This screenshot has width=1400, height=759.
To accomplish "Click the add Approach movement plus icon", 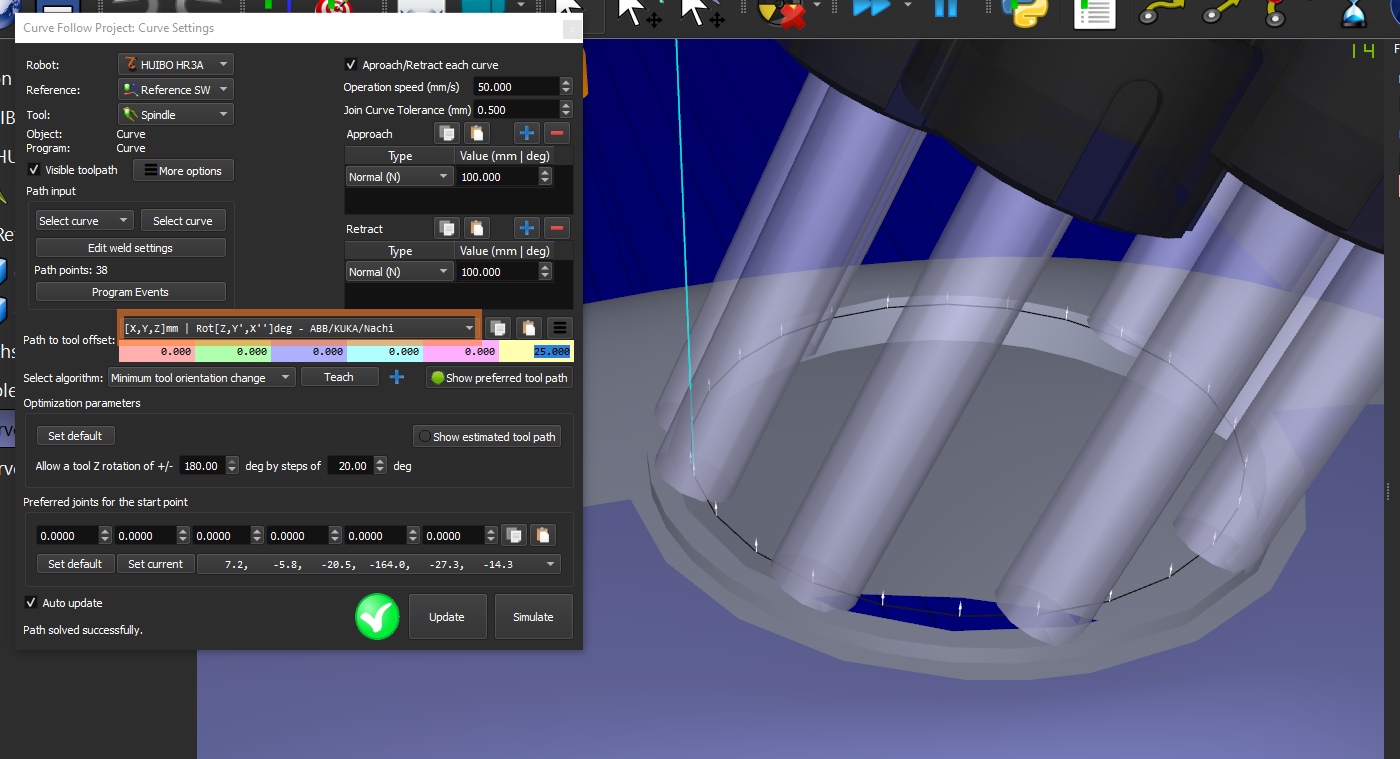I will [527, 133].
